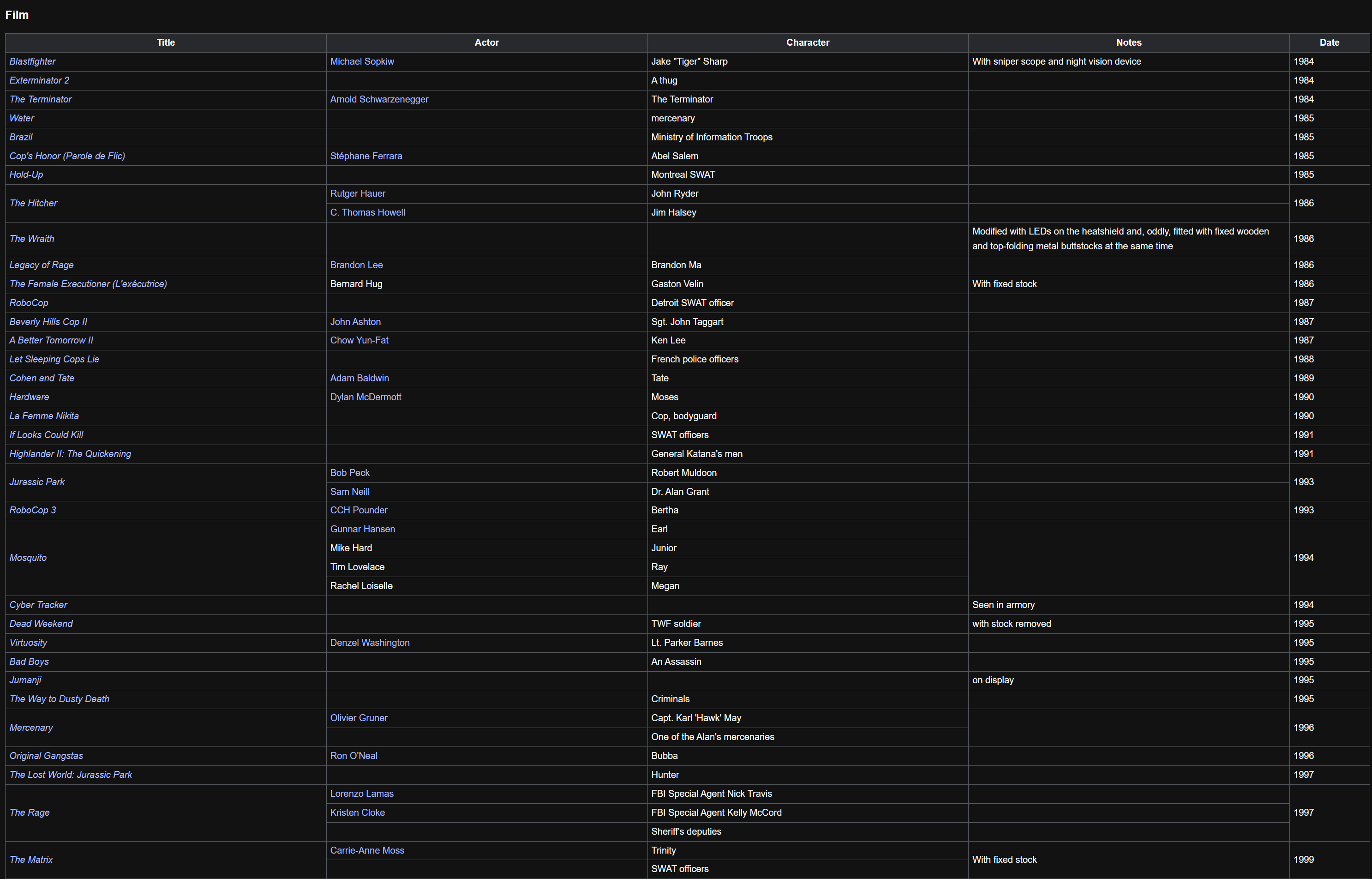The height and width of the screenshot is (879, 1372).
Task: Click the Lorenzo Lamas actor link
Action: [x=362, y=794]
